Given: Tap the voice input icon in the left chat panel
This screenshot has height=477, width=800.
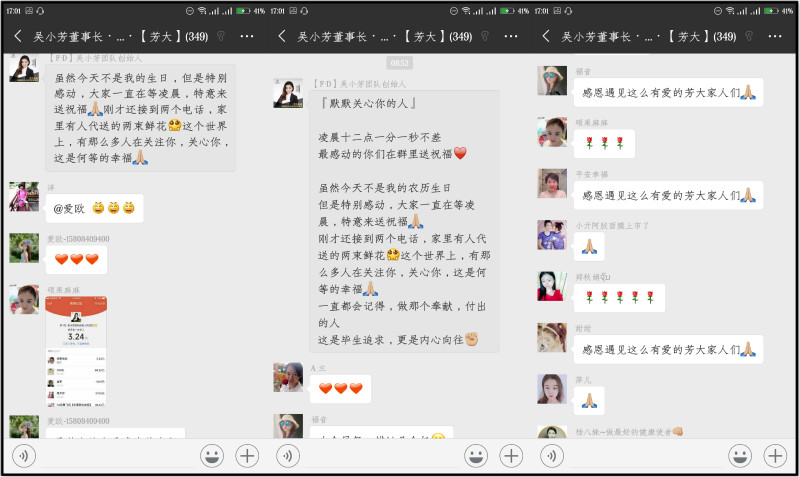Looking at the screenshot, I should click(25, 456).
